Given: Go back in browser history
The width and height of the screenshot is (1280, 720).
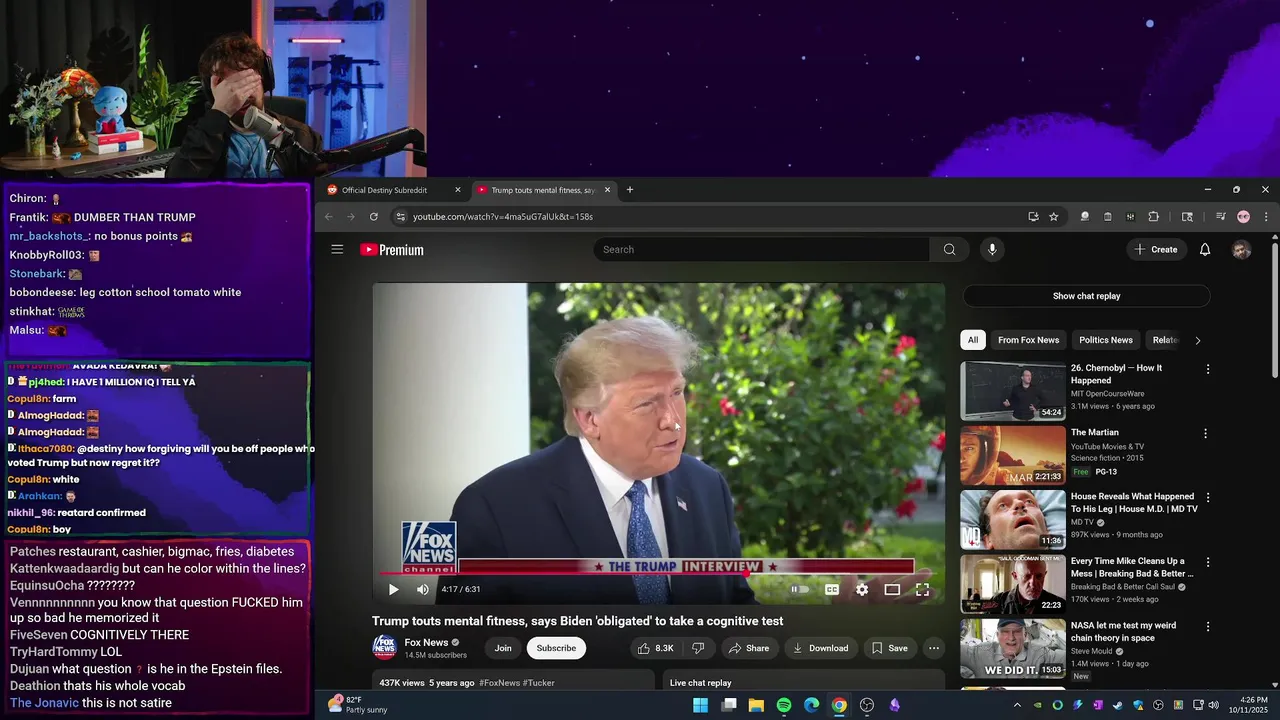Looking at the screenshot, I should (329, 217).
